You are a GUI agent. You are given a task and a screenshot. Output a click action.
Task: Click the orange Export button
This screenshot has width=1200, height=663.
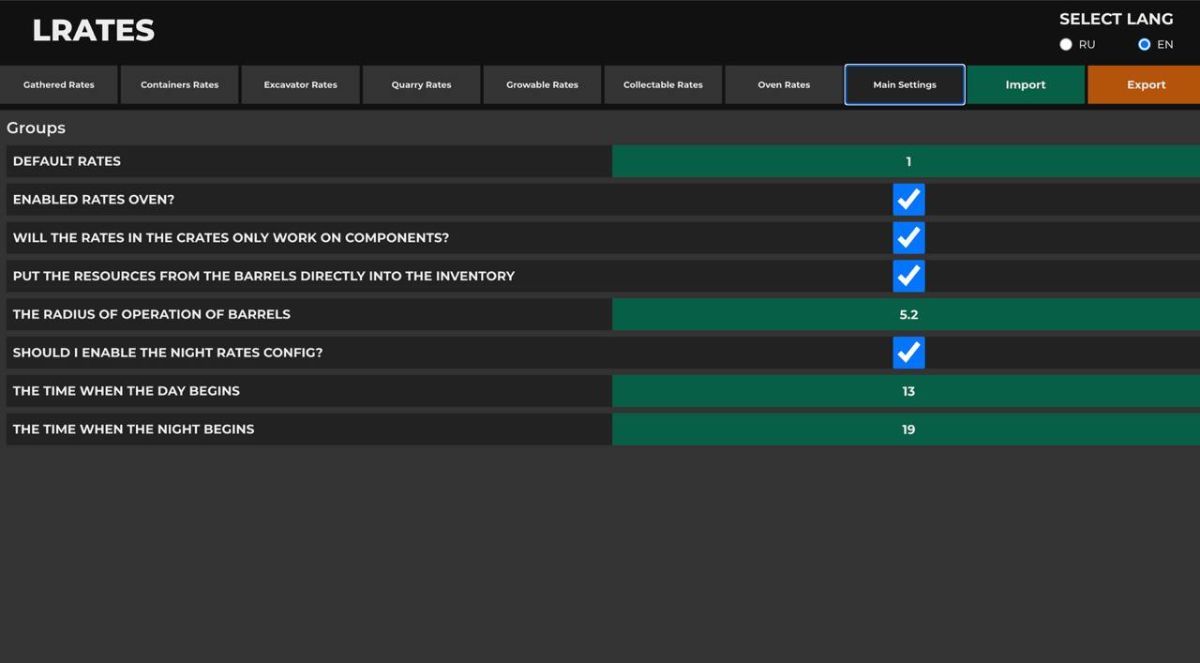pyautogui.click(x=1146, y=85)
